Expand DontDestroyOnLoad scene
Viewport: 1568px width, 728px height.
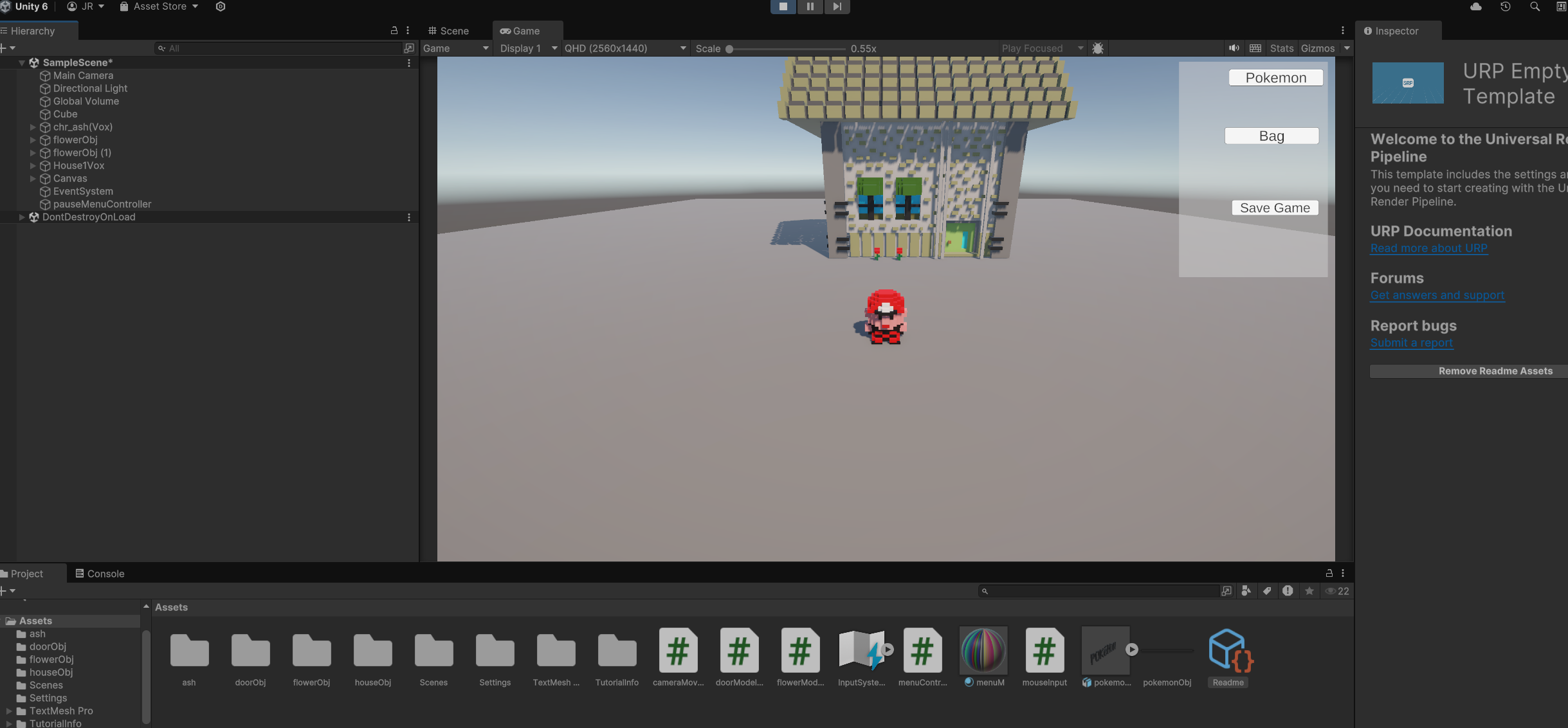pos(22,217)
